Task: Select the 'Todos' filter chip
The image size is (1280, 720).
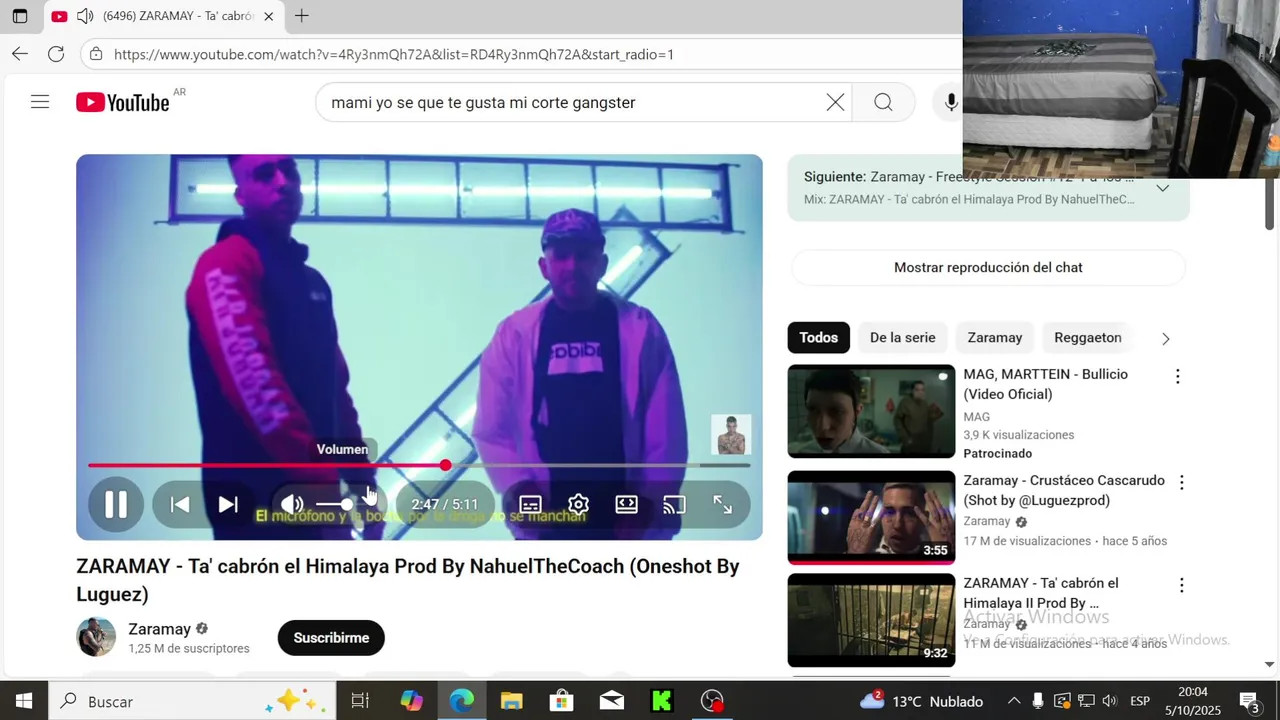Action: point(818,338)
